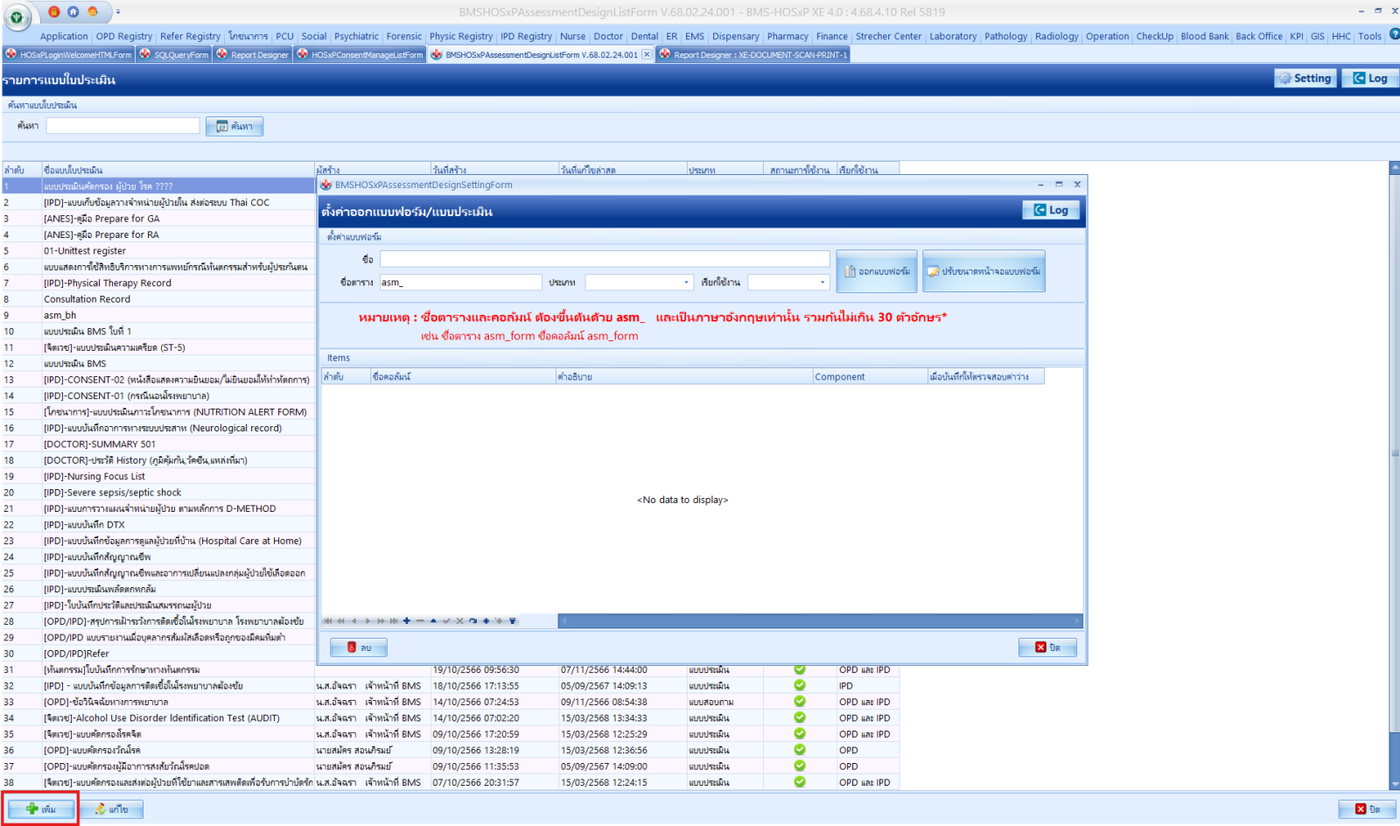
Task: Post changes with the navigator checkmark icon
Action: pyautogui.click(x=446, y=621)
